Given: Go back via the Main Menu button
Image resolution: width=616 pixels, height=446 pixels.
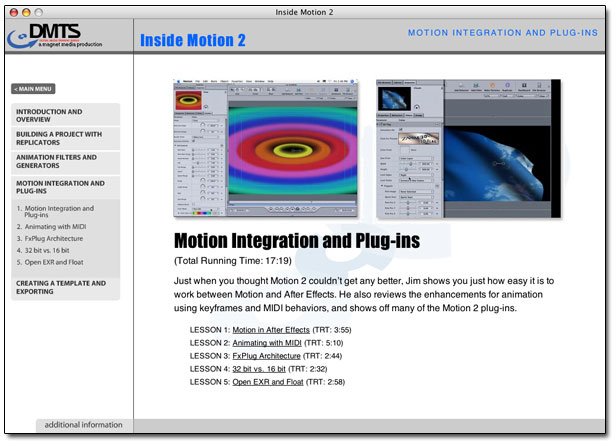Looking at the screenshot, I should coord(33,89).
